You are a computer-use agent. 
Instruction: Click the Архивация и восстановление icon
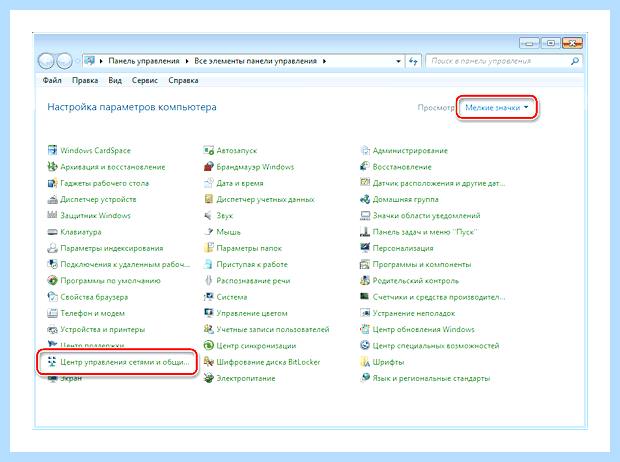pos(52,167)
